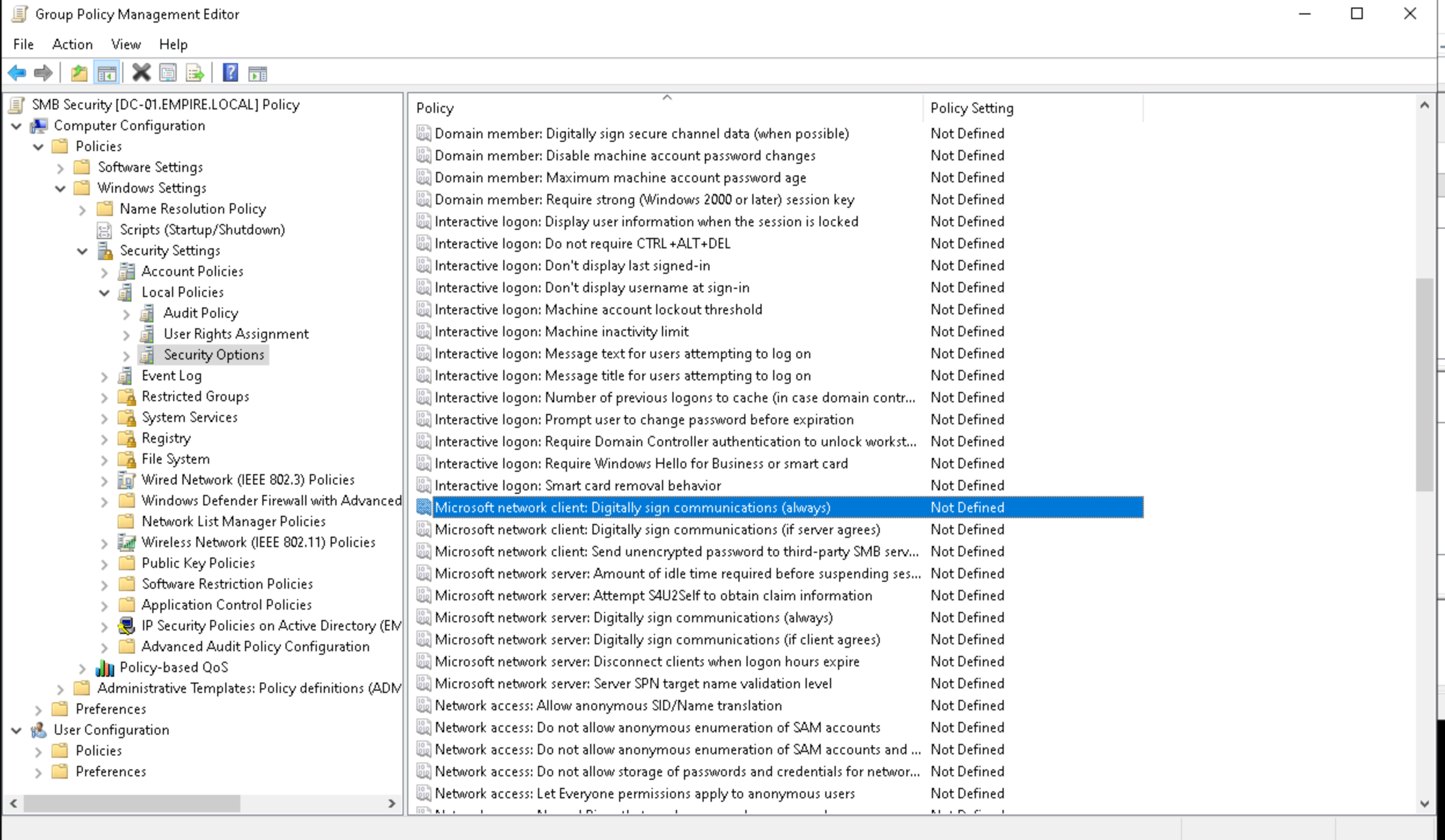The width and height of the screenshot is (1445, 840).
Task: Collapse the Local Policies tree node
Action: point(104,292)
